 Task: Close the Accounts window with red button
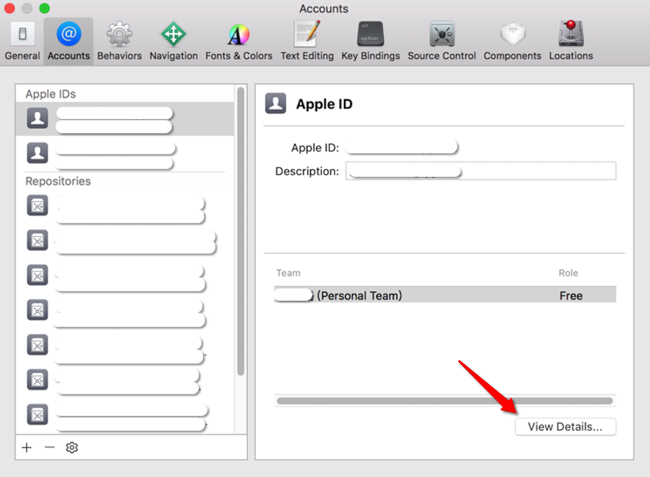click(10, 8)
